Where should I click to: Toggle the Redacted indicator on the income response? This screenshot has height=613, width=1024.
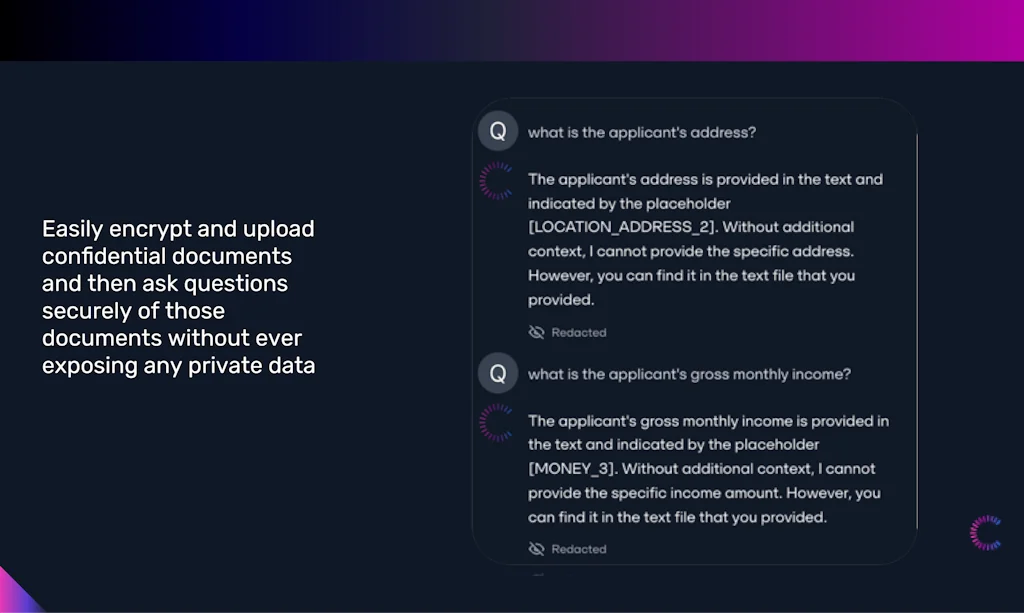tap(568, 548)
